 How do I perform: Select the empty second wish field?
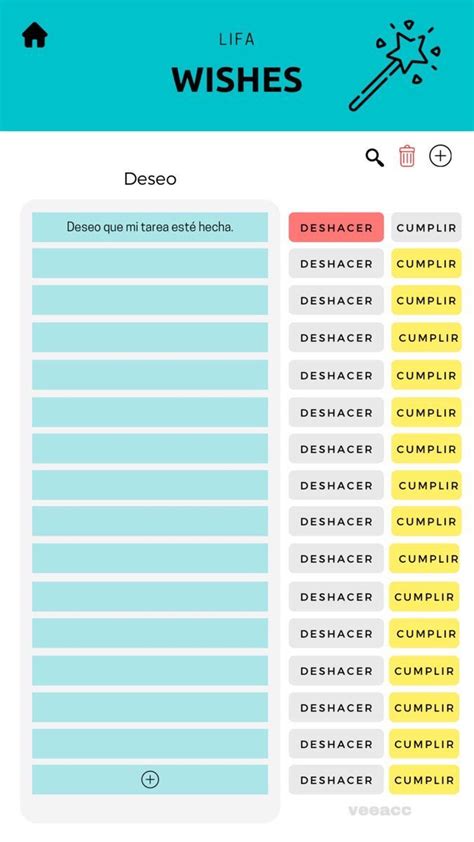tap(150, 263)
